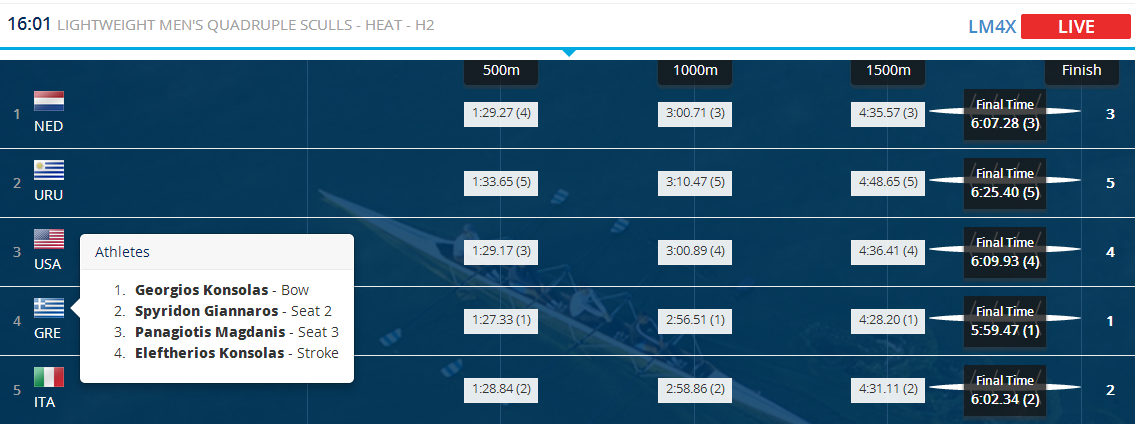This screenshot has height=424, width=1135.
Task: Click the blue expander arrow under the race title
Action: [568, 52]
